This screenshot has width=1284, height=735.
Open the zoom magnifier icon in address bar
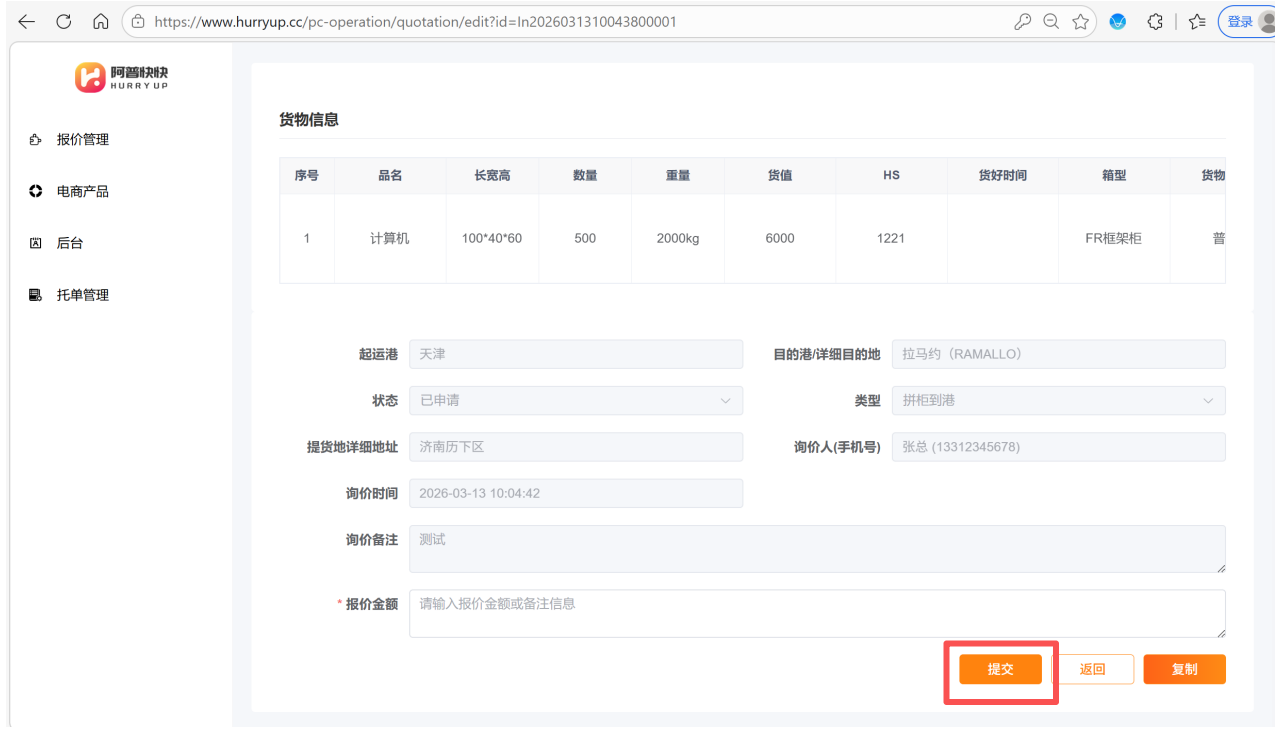pyautogui.click(x=1051, y=21)
